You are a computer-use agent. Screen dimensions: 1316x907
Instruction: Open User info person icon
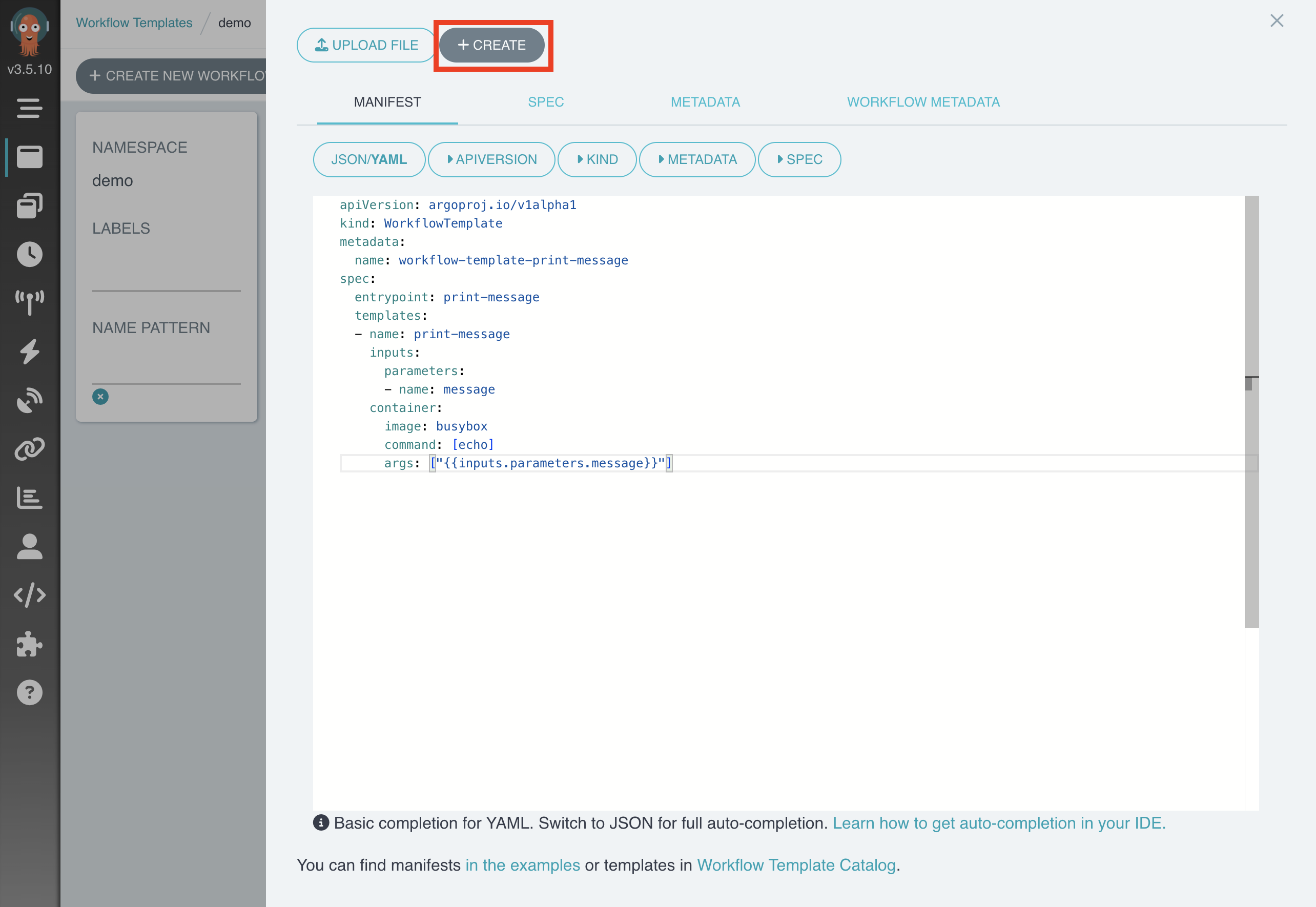pyautogui.click(x=29, y=547)
